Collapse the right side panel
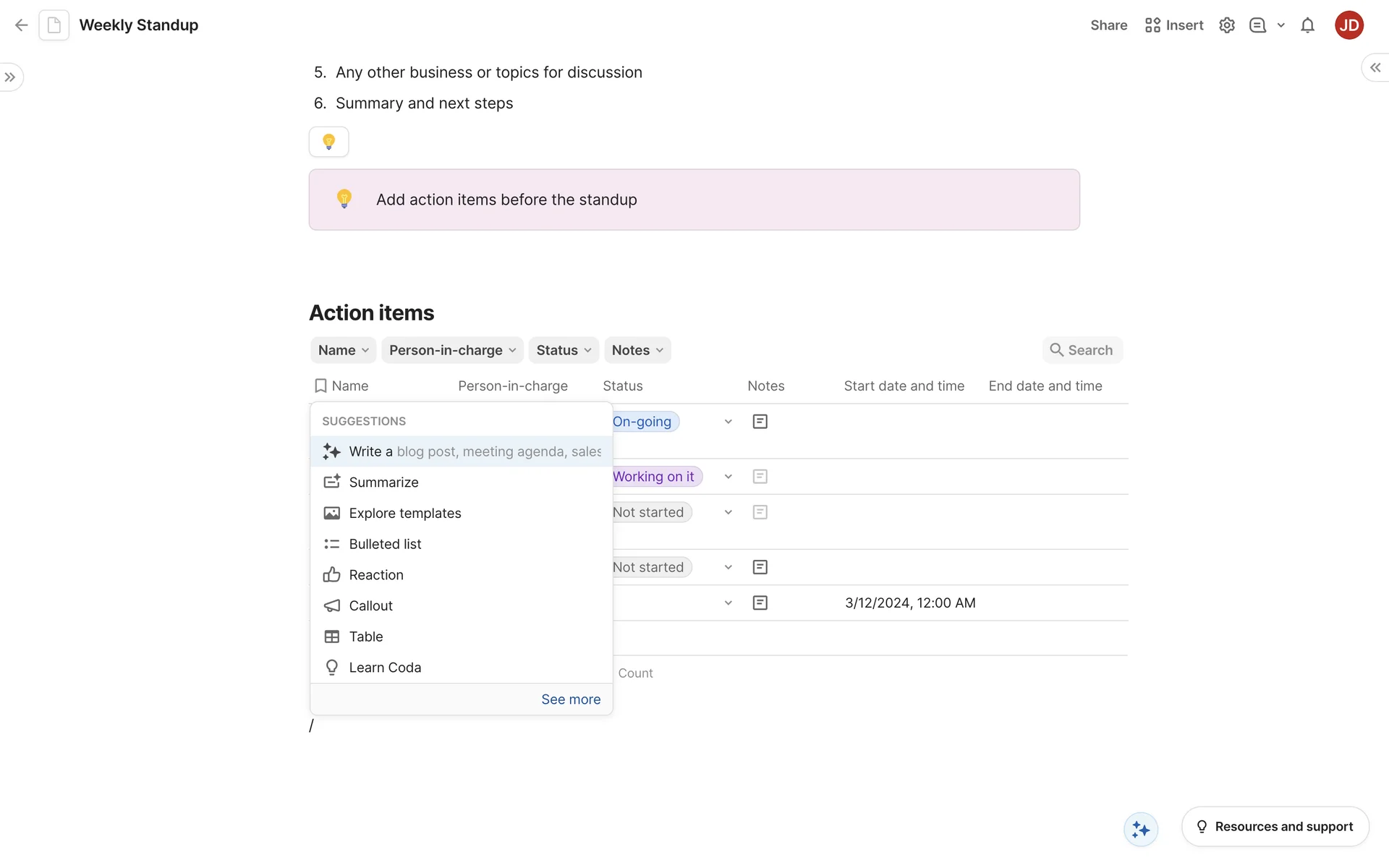 tap(1375, 67)
